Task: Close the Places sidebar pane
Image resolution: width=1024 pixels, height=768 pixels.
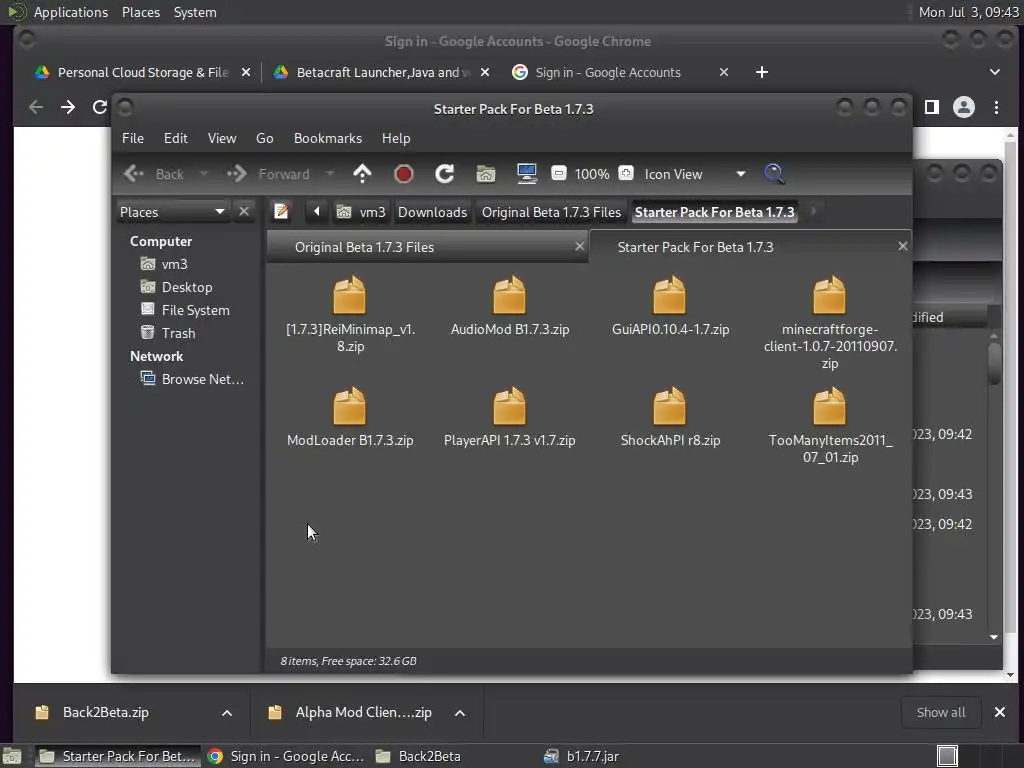Action: tap(244, 212)
